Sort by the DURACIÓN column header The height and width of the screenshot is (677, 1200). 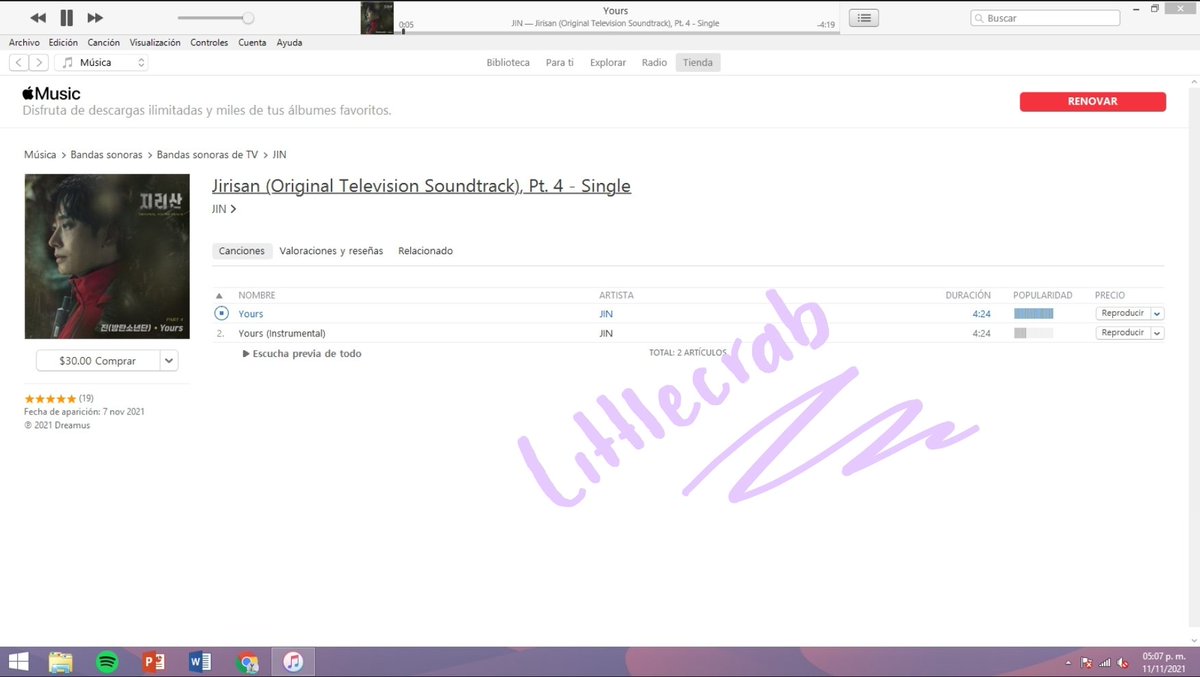coord(968,295)
